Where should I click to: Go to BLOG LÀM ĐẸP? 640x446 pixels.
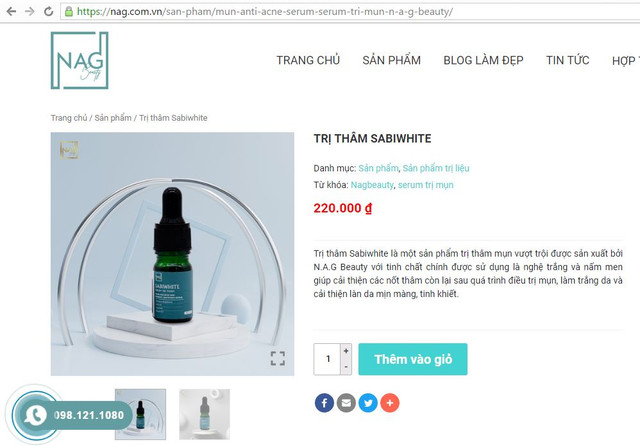483,60
